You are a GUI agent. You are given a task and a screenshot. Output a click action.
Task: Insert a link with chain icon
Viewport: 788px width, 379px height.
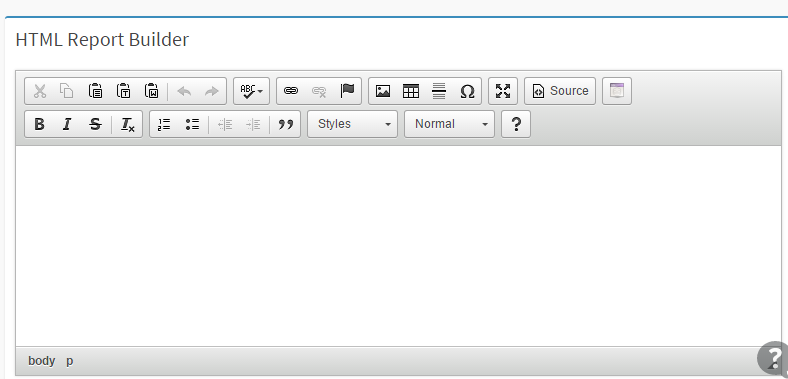tap(291, 91)
